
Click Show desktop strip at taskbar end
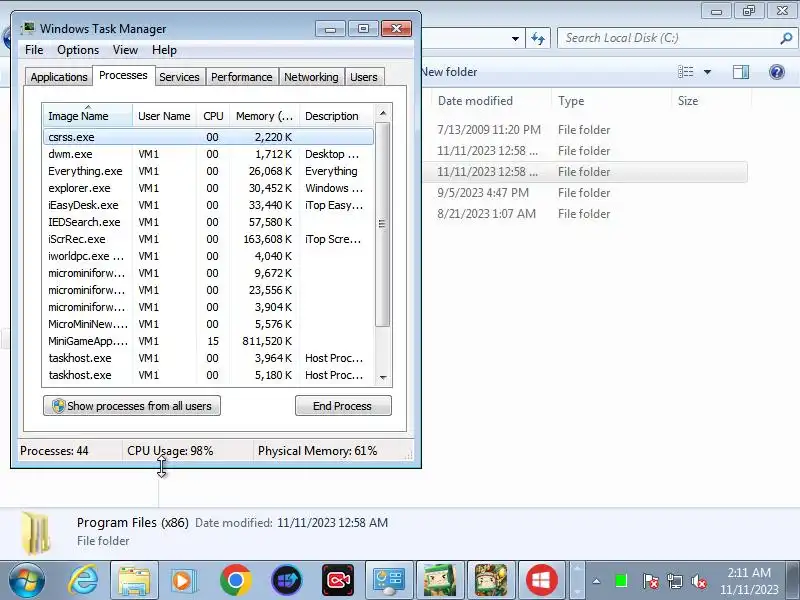(793, 580)
